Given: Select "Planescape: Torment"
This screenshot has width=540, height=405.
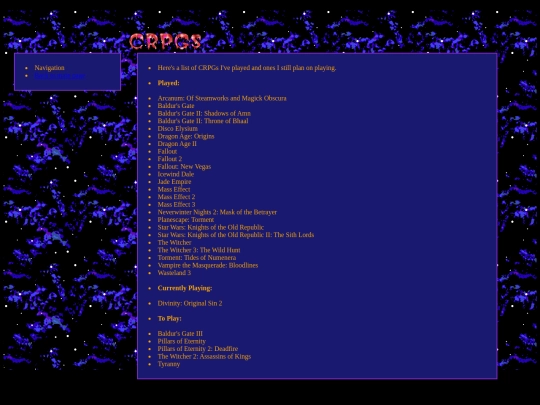Looking at the screenshot, I should (x=186, y=220).
